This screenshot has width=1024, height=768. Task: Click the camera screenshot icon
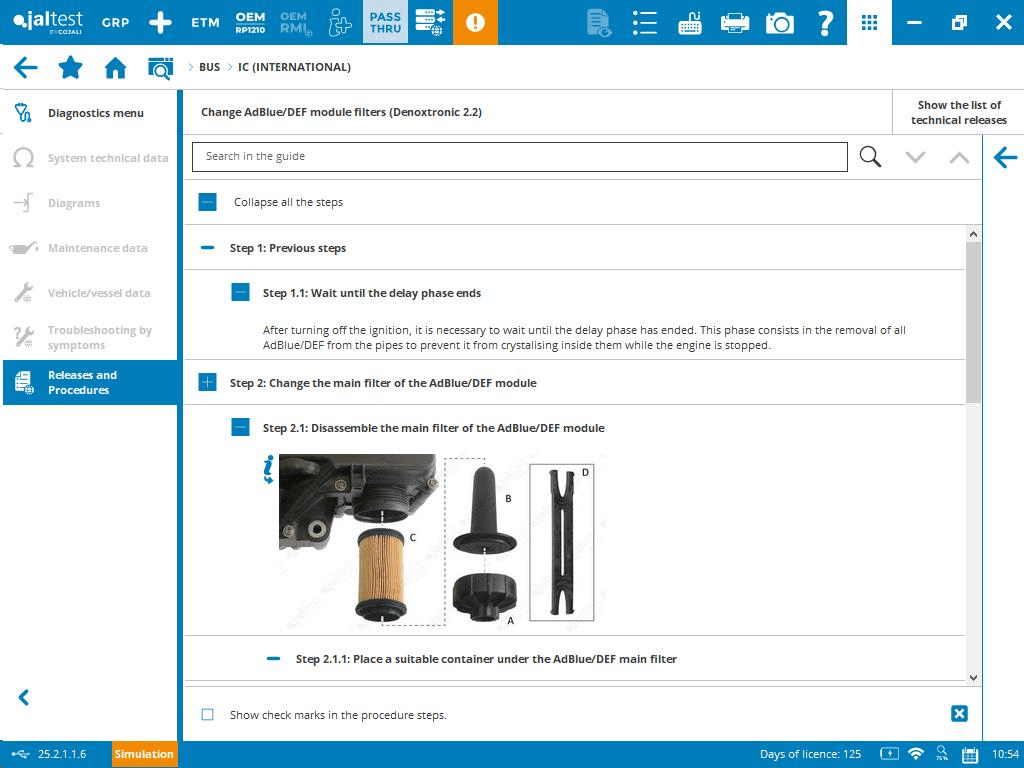pos(779,22)
